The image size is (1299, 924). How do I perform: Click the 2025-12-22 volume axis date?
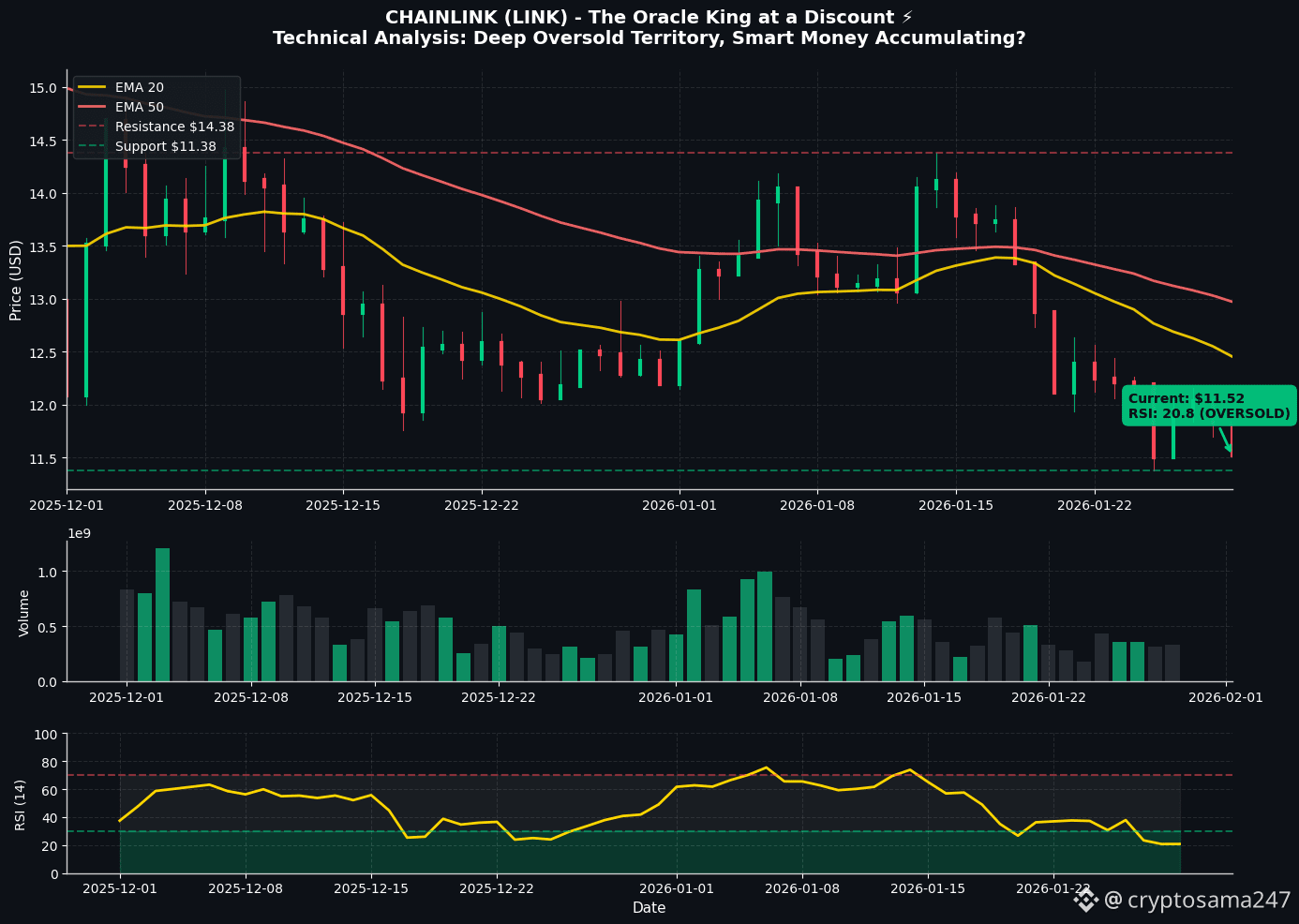pos(499,697)
